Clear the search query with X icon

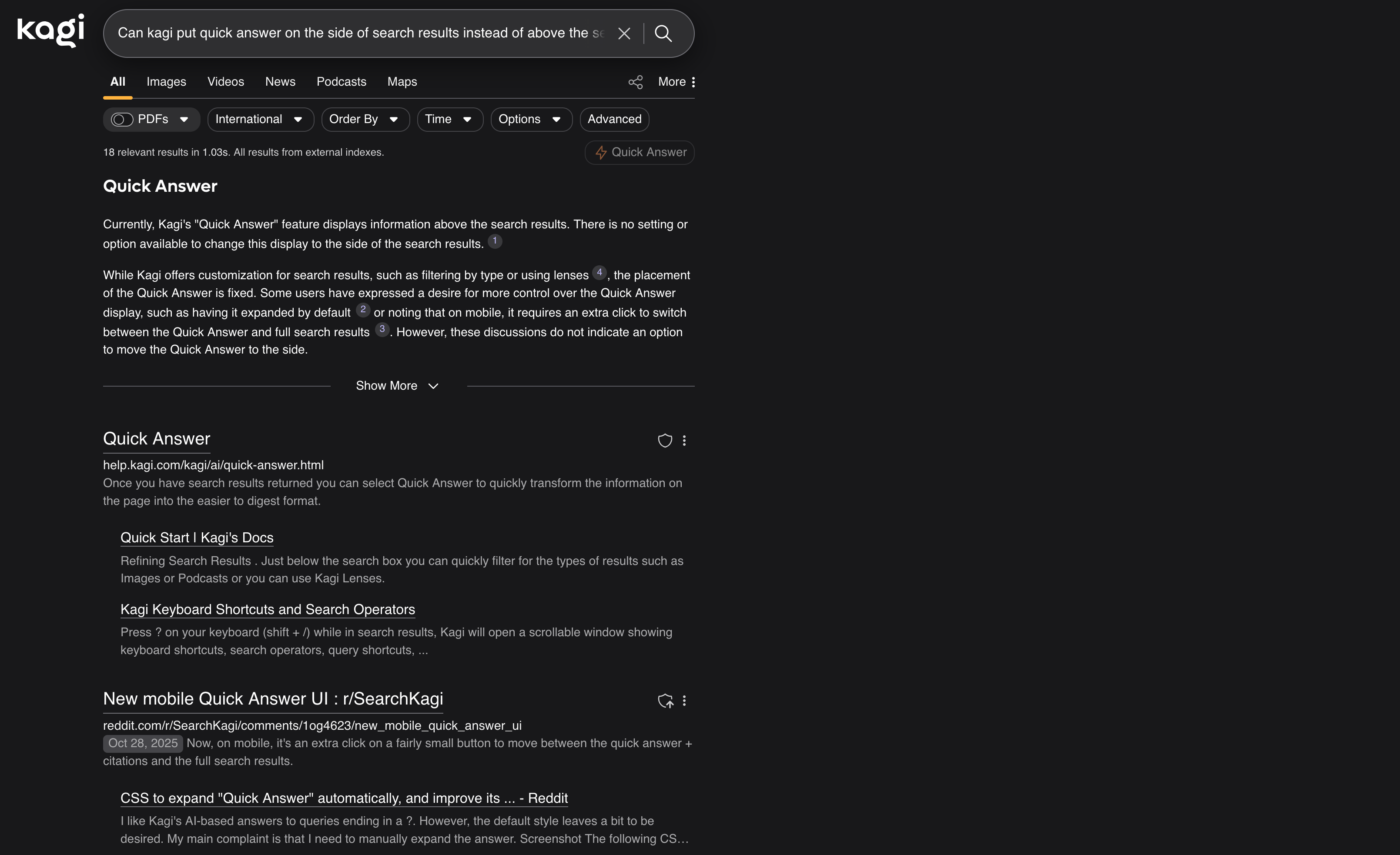pos(624,33)
